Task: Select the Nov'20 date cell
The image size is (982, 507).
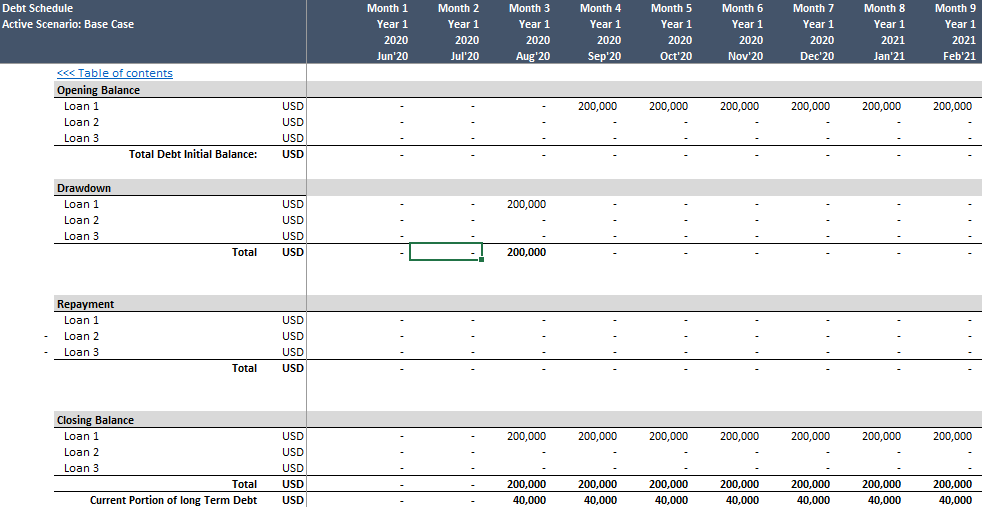Action: coord(747,56)
